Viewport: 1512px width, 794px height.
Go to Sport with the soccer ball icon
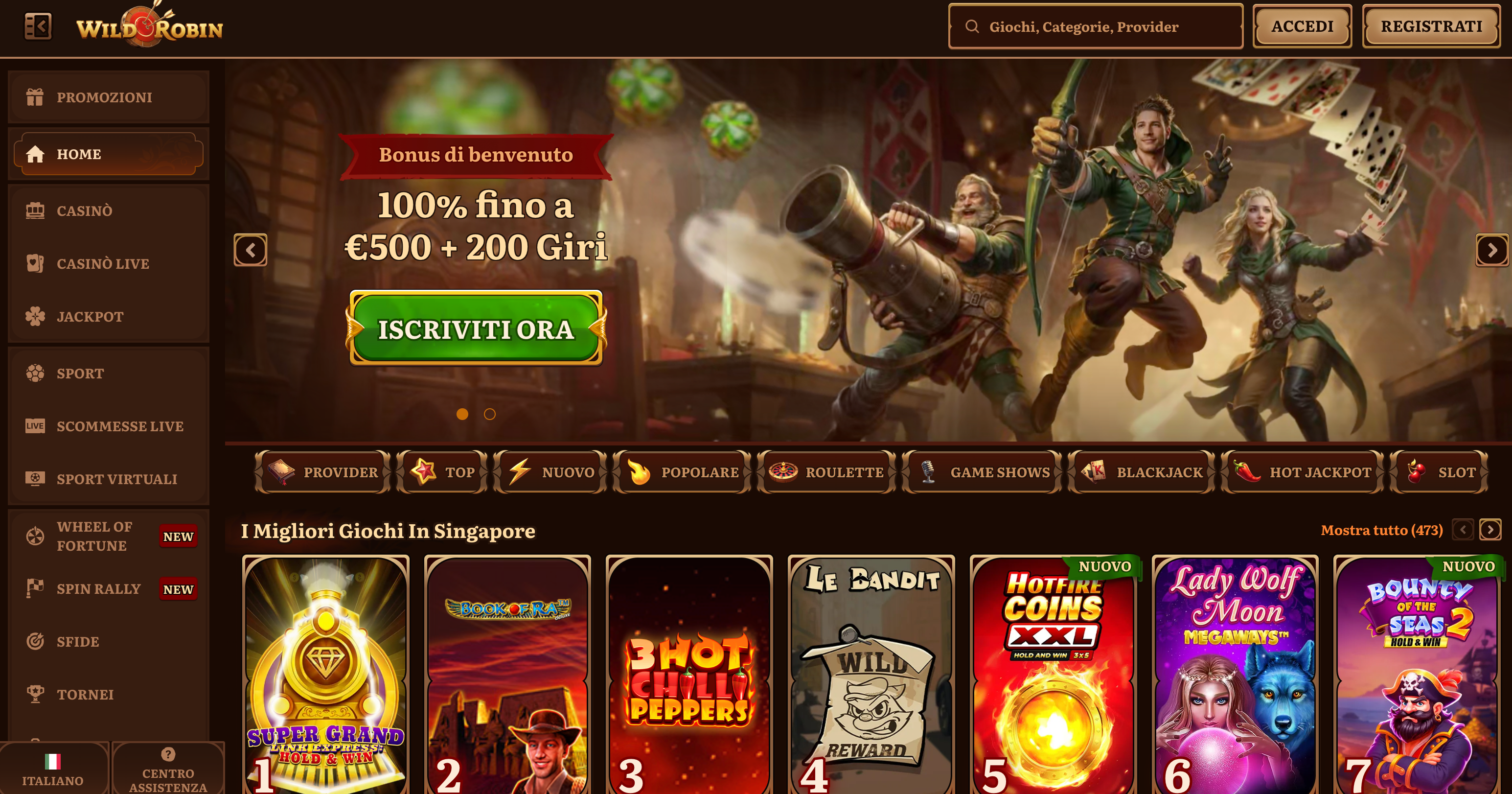109,374
